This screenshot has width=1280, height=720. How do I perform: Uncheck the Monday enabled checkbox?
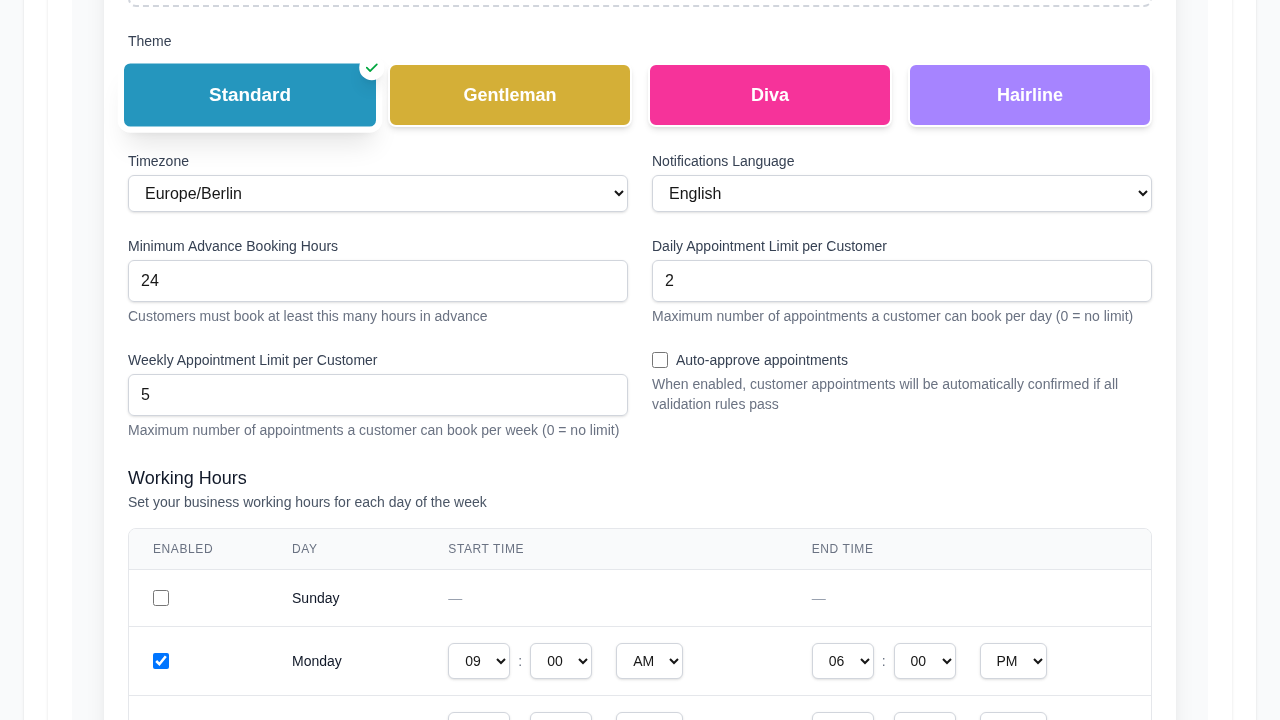161,661
